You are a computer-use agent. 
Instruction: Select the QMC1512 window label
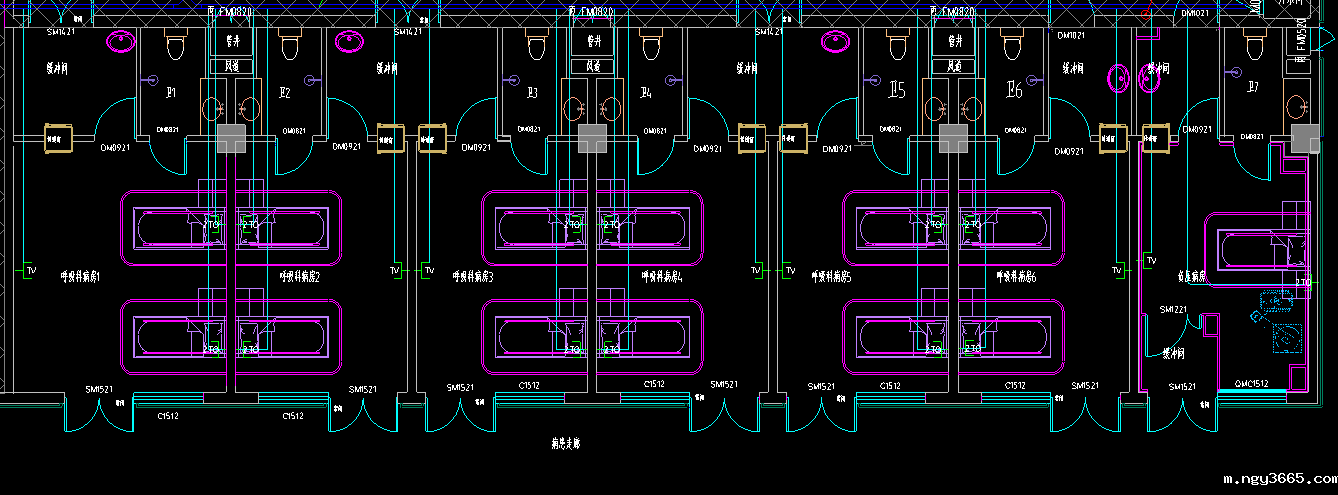point(1251,384)
